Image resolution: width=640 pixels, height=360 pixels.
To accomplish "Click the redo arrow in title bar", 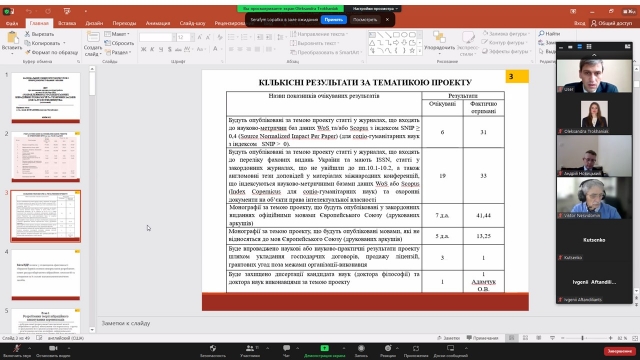I will point(48,11).
